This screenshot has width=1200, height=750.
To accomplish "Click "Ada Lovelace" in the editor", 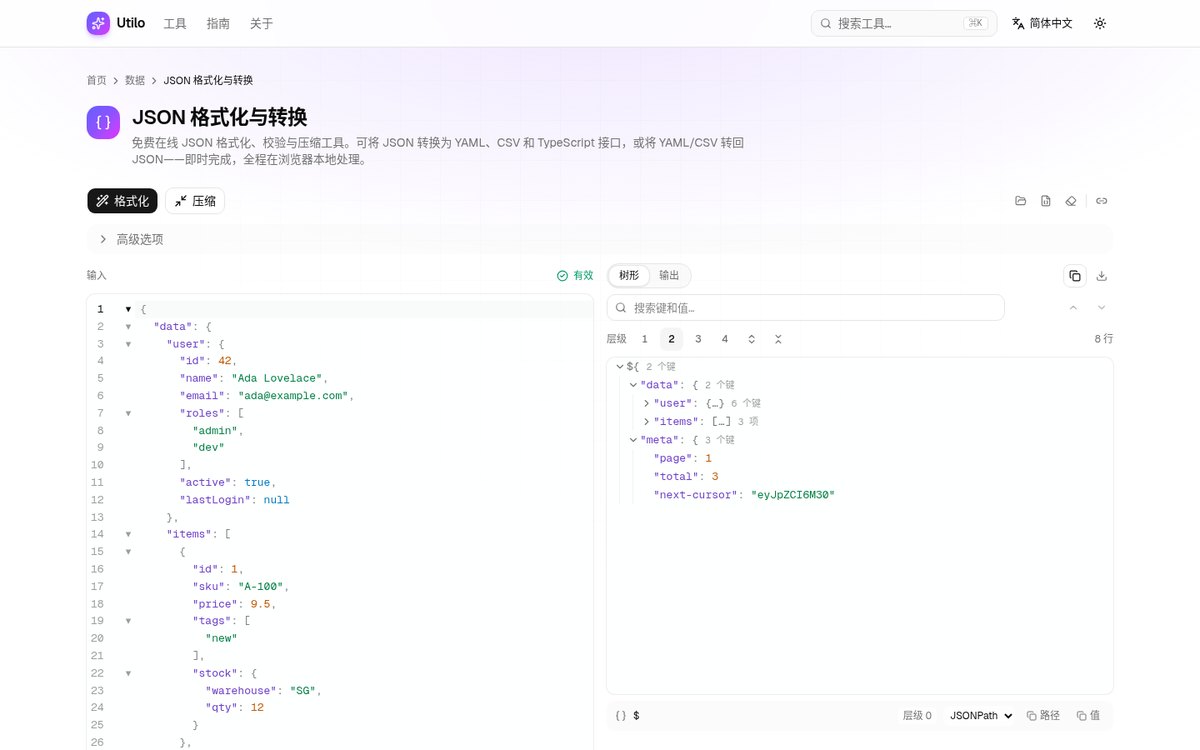I will pyautogui.click(x=276, y=378).
